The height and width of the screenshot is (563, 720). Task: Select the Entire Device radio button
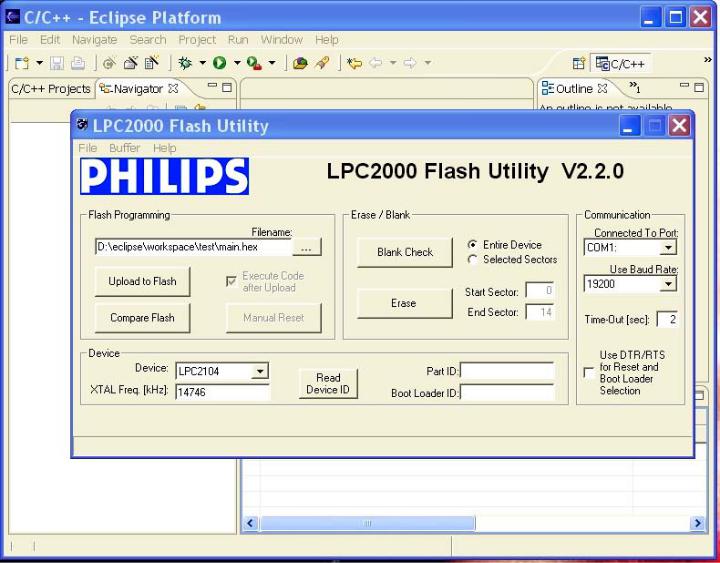tap(472, 245)
